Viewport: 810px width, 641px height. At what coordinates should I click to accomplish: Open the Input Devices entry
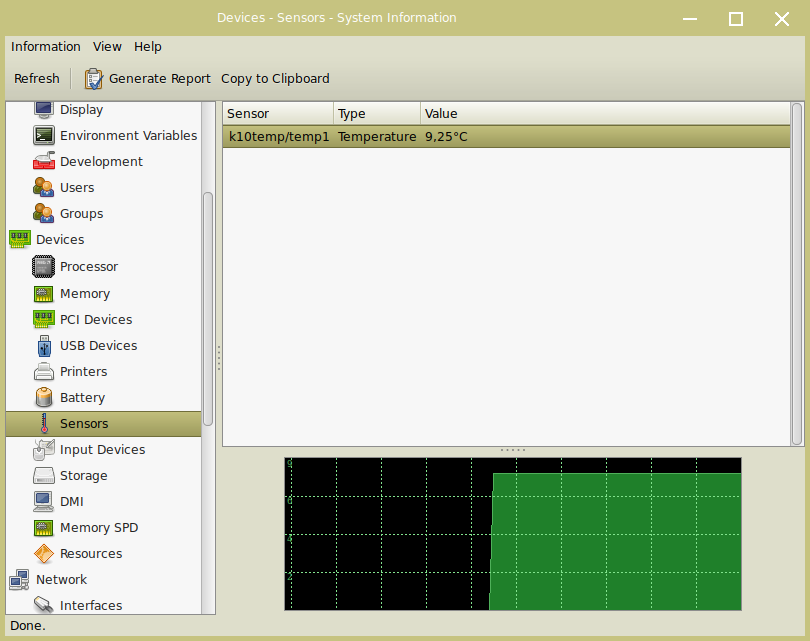(x=102, y=449)
